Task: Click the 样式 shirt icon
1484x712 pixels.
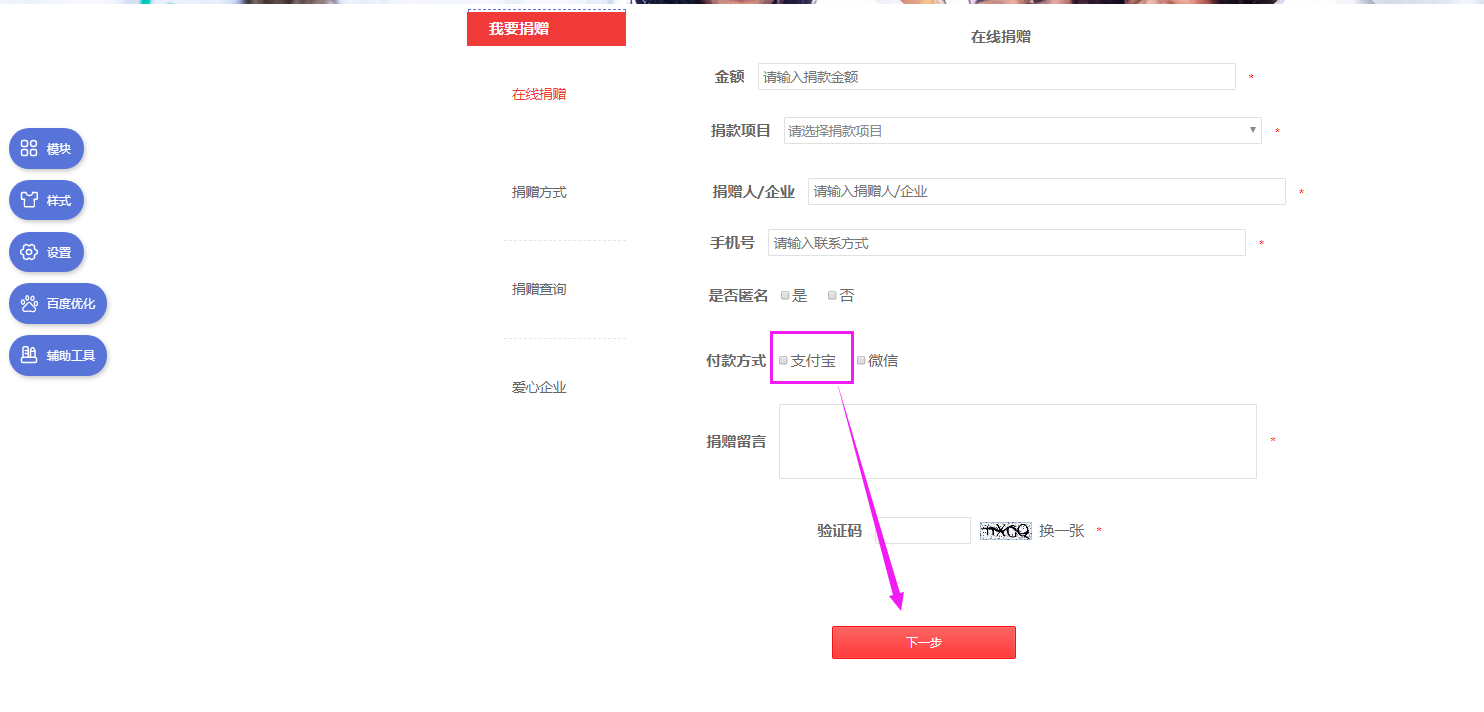Action: (29, 201)
